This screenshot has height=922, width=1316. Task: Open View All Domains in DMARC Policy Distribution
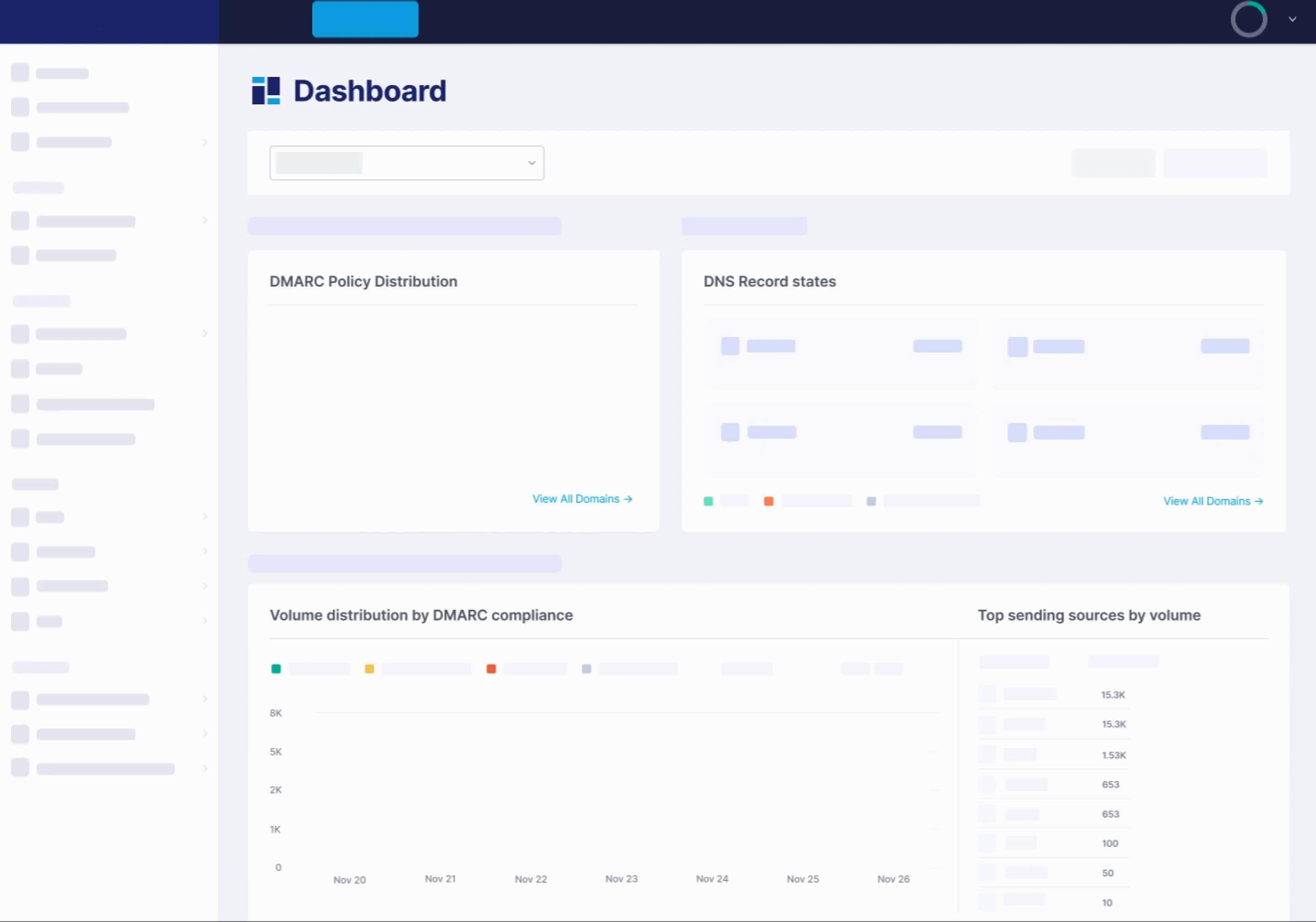coord(582,499)
